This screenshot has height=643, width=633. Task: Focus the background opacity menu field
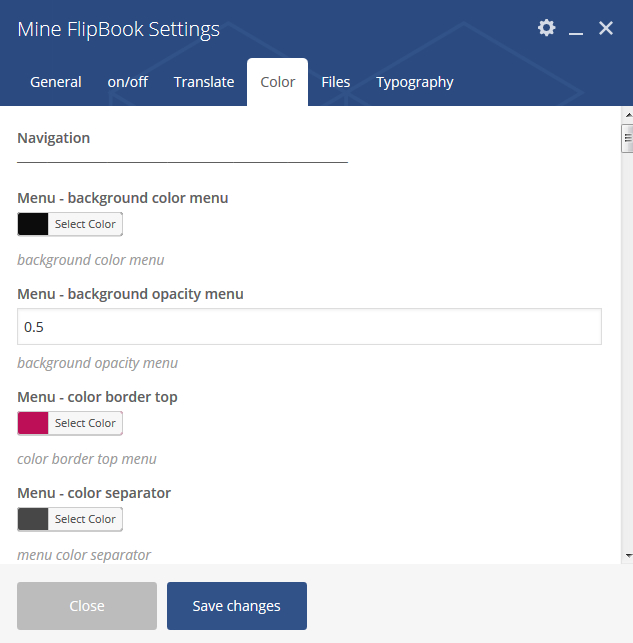(x=310, y=326)
